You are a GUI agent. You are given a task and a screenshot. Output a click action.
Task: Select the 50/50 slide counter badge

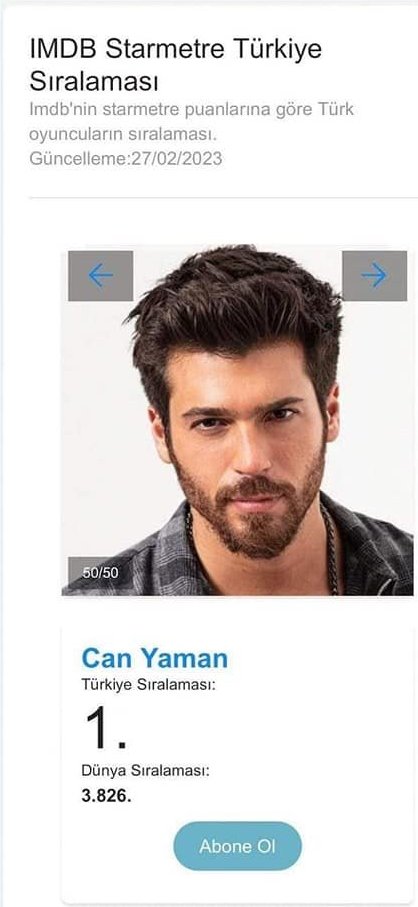click(100, 573)
